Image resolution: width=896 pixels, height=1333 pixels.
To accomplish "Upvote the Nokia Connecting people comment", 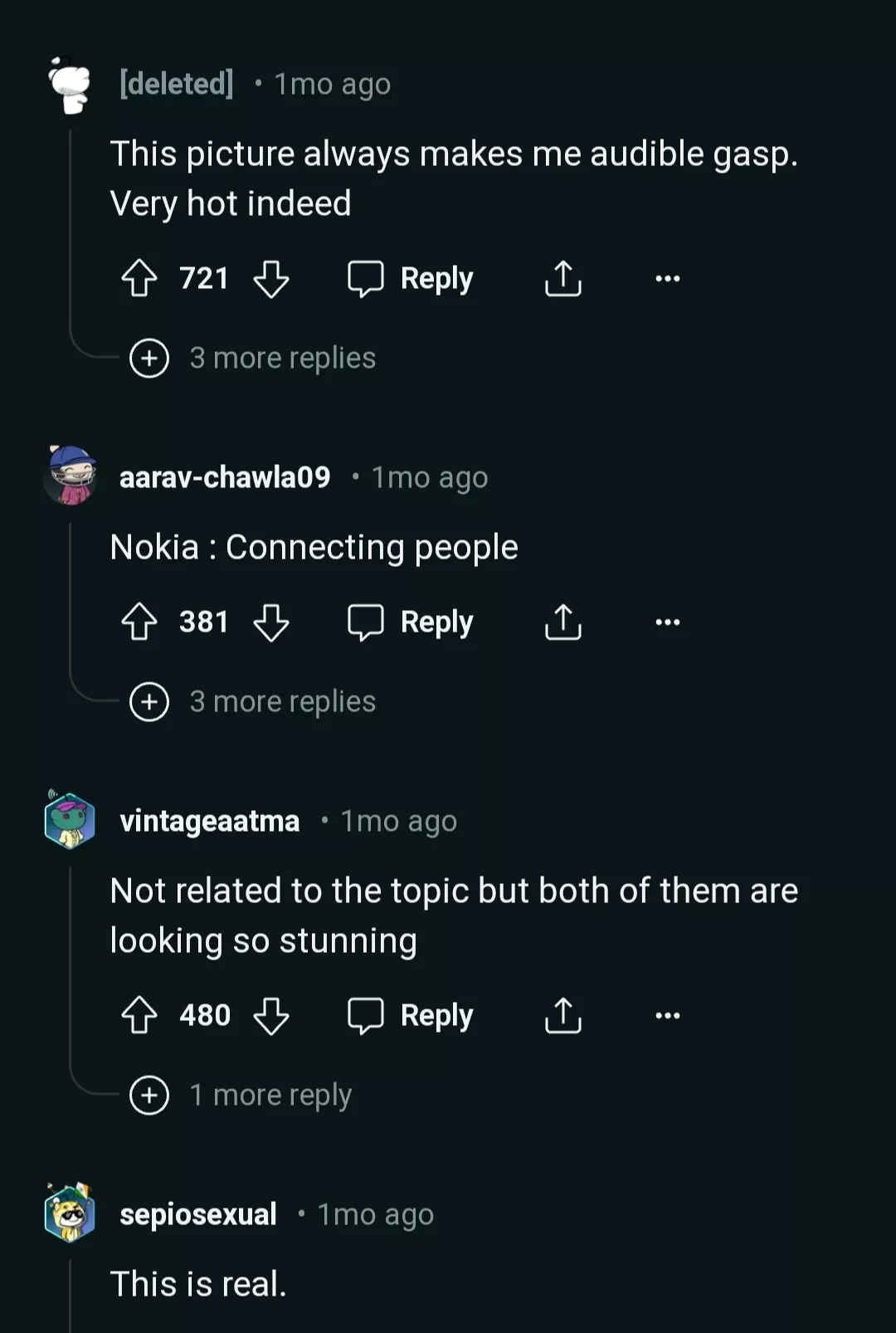I will tap(139, 622).
